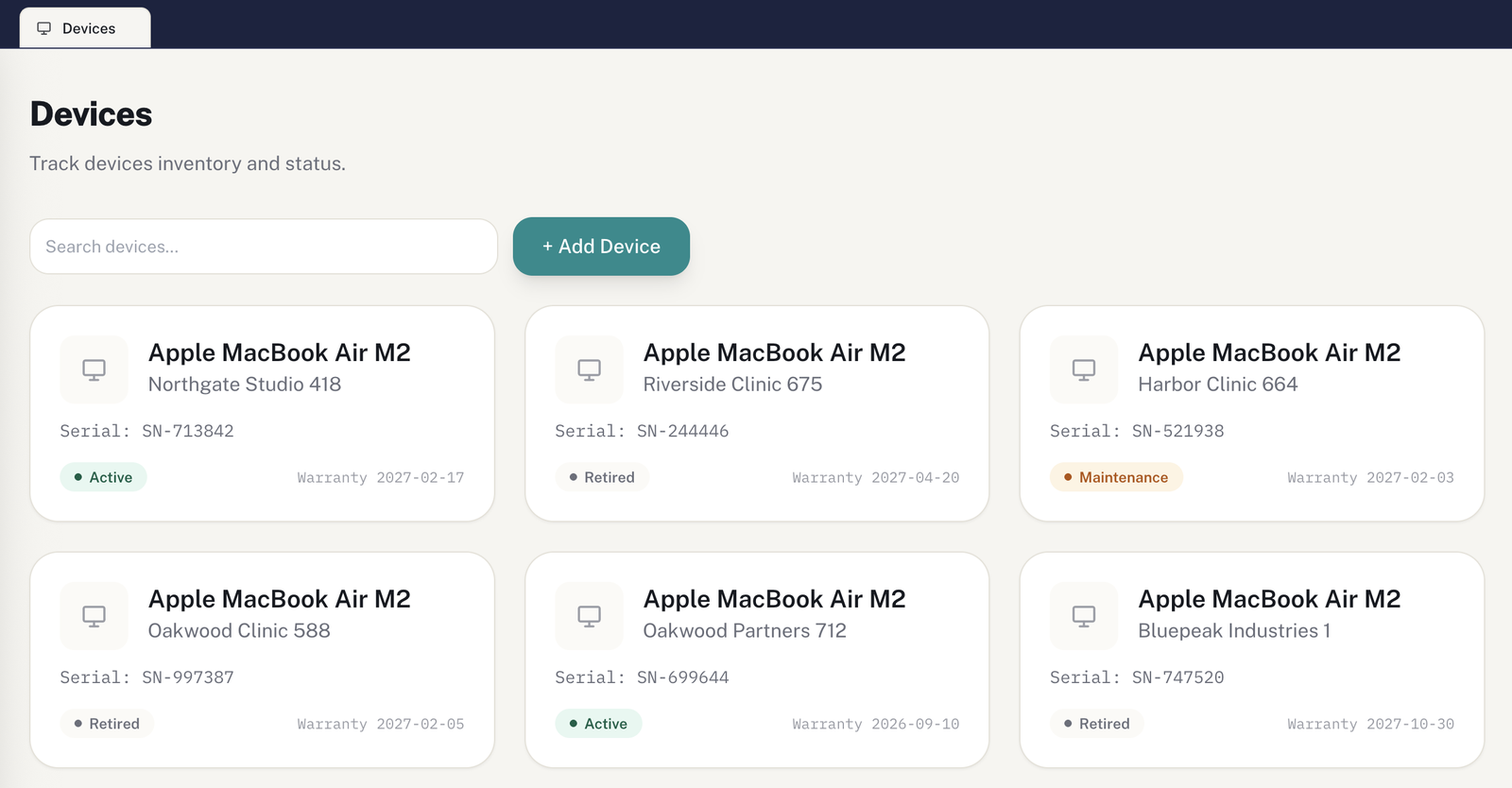Open Oakwood Clinic 588 location text
The width and height of the screenshot is (1512, 788).
pyautogui.click(x=239, y=631)
